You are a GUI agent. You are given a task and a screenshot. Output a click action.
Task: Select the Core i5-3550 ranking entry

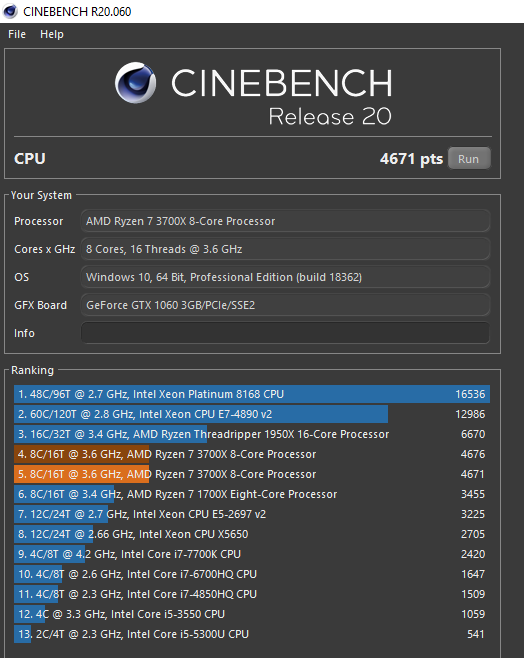click(252, 614)
